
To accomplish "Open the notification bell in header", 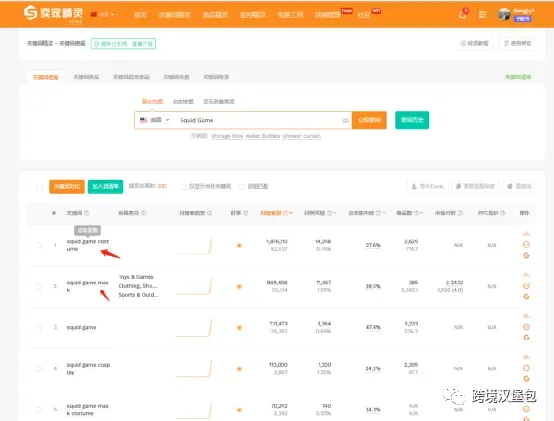I will pyautogui.click(x=462, y=14).
